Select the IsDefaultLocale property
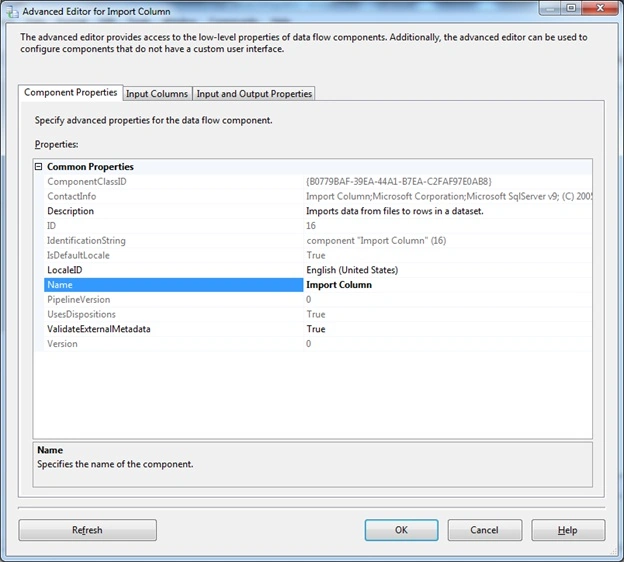 tap(174, 255)
